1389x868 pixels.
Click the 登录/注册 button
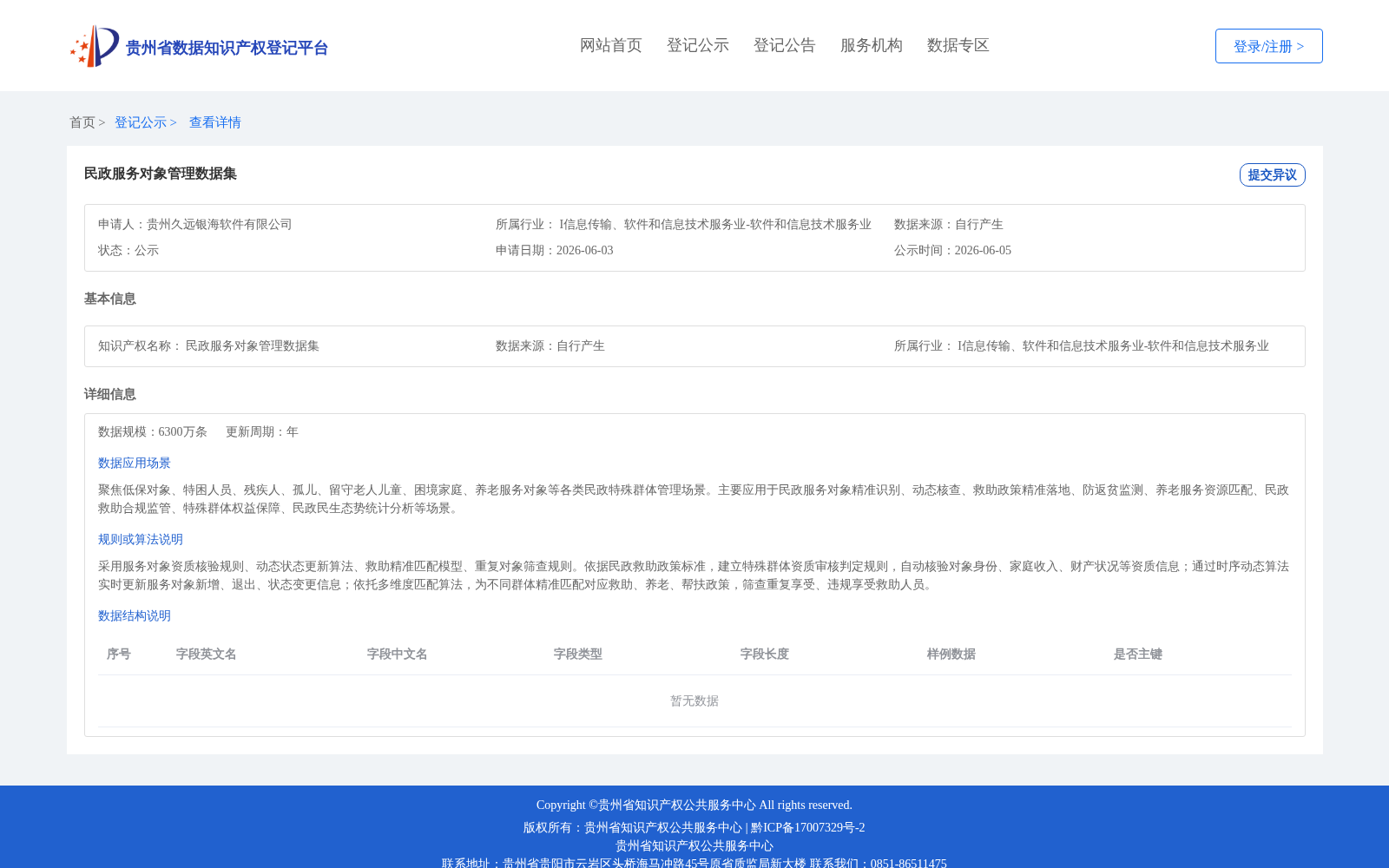1268,46
